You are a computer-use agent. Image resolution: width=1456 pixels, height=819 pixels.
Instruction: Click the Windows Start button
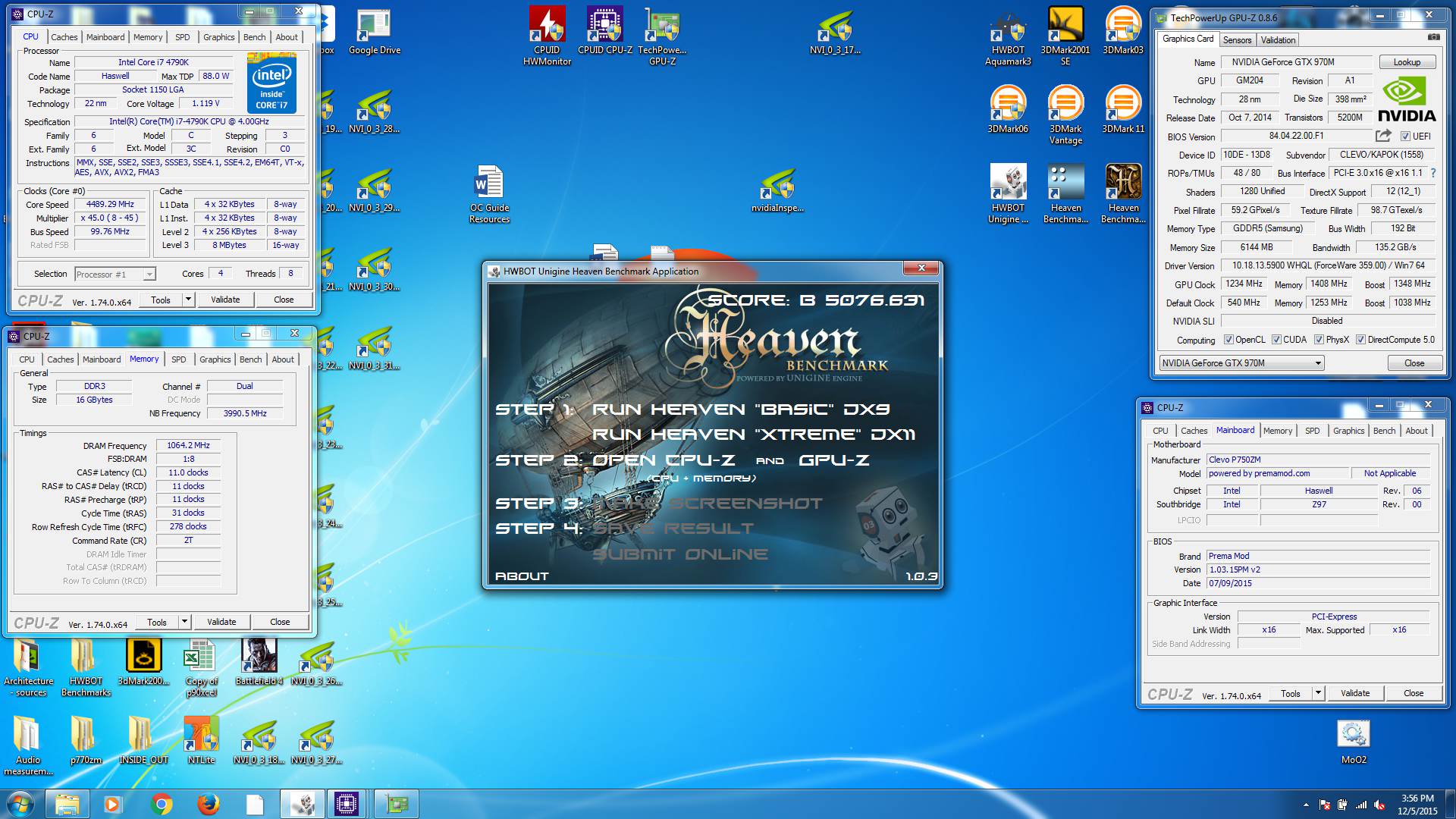pos(20,804)
